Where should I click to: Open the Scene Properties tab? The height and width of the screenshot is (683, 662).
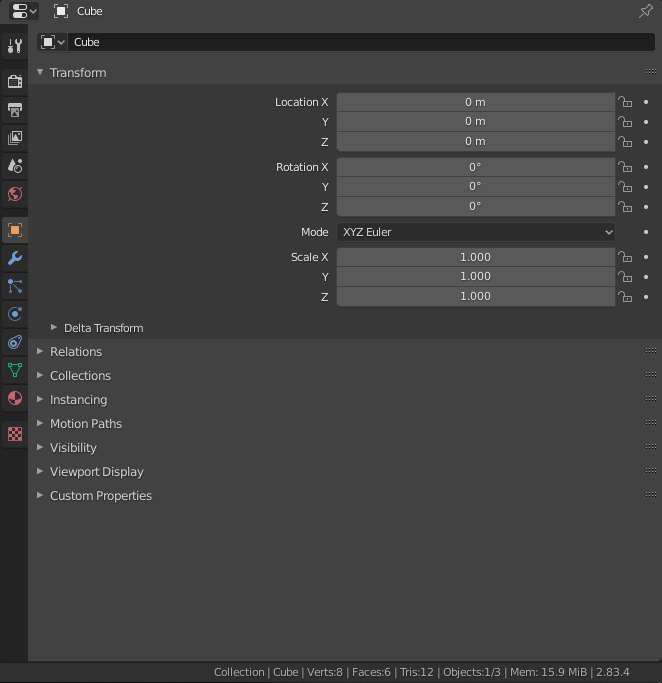15,166
